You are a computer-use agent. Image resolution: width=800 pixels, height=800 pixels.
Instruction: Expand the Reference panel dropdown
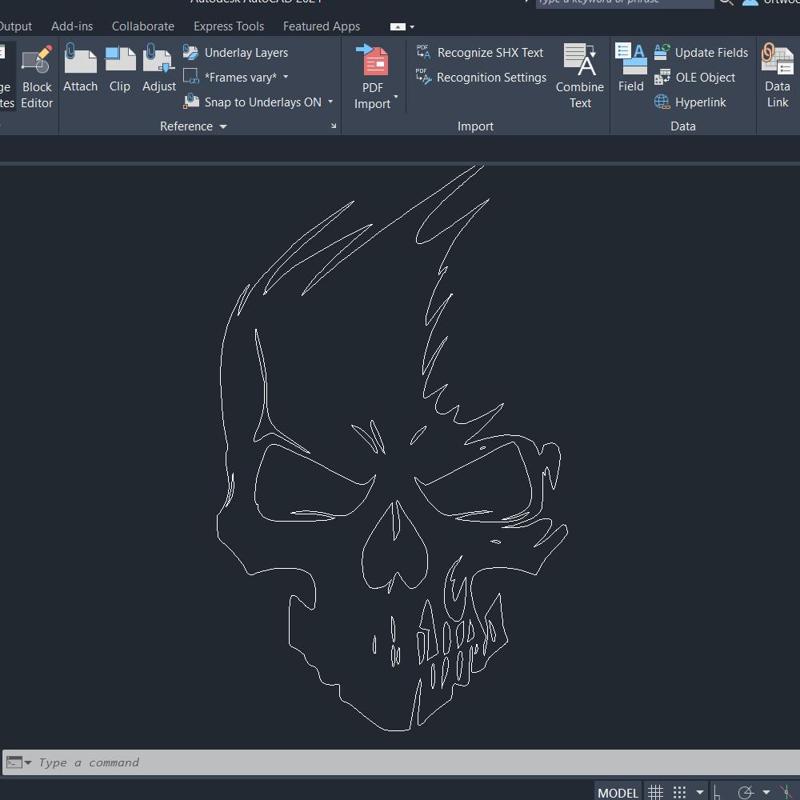click(223, 127)
